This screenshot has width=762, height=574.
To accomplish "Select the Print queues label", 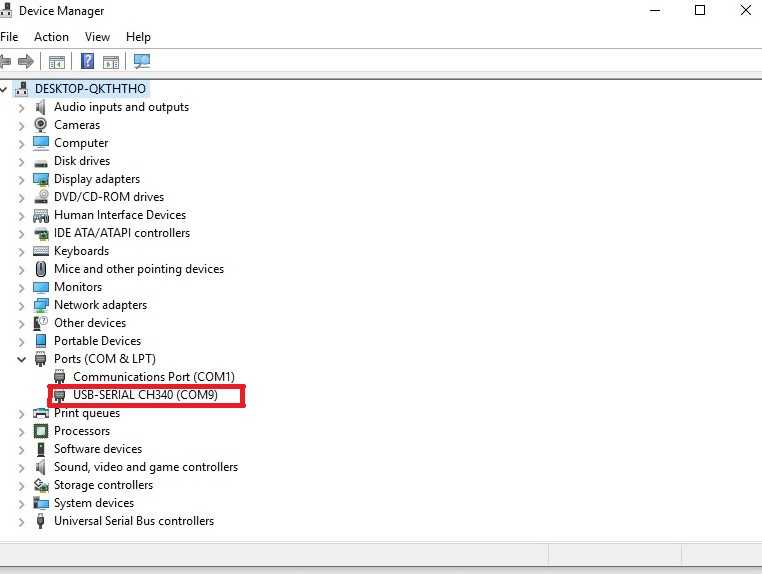I will (x=87, y=413).
